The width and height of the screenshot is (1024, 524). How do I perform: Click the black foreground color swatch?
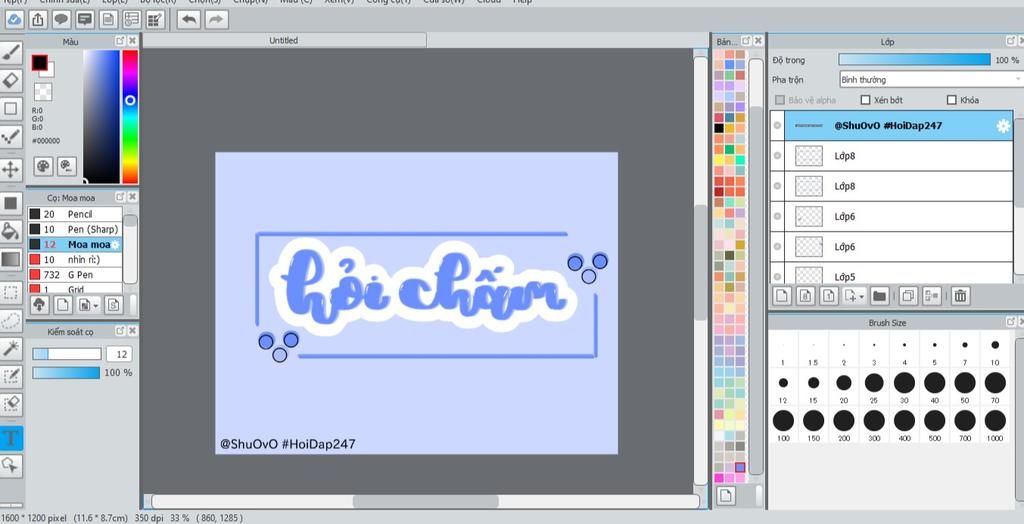(x=39, y=62)
